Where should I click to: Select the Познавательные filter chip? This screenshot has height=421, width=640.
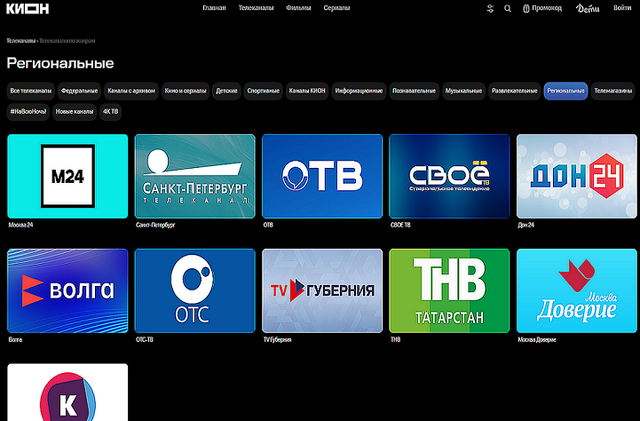click(414, 91)
